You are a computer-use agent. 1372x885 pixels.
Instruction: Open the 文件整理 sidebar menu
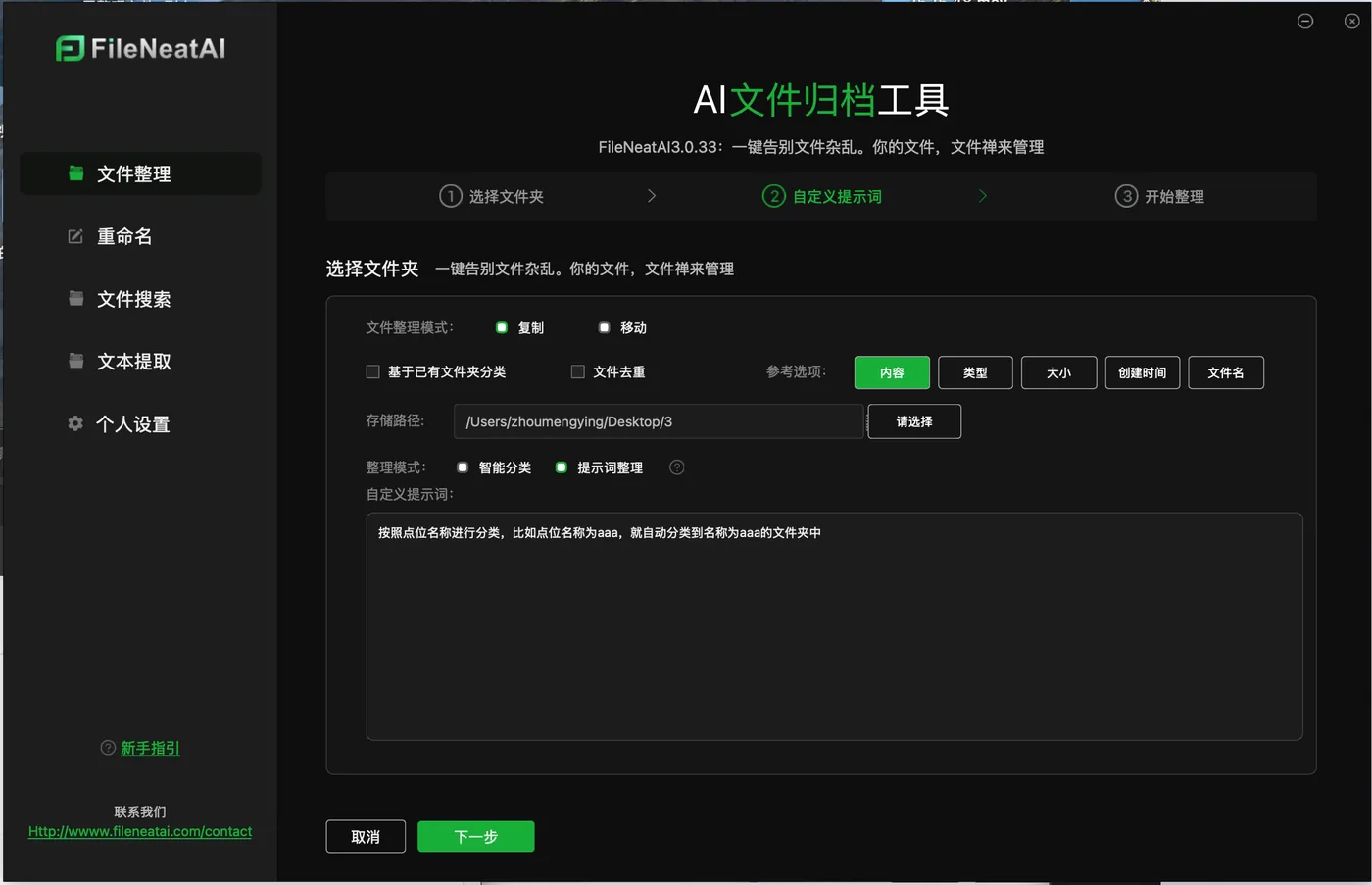coord(140,173)
